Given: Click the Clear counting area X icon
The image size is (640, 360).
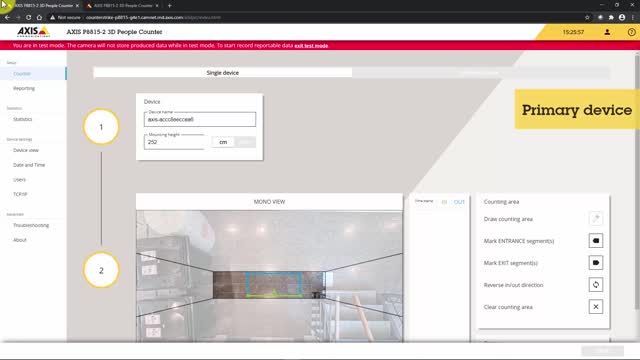Looking at the screenshot, I should tap(596, 307).
